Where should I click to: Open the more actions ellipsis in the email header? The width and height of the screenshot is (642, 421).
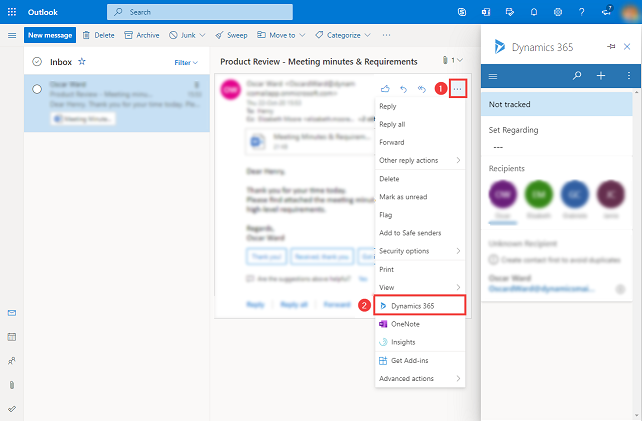tap(458, 89)
